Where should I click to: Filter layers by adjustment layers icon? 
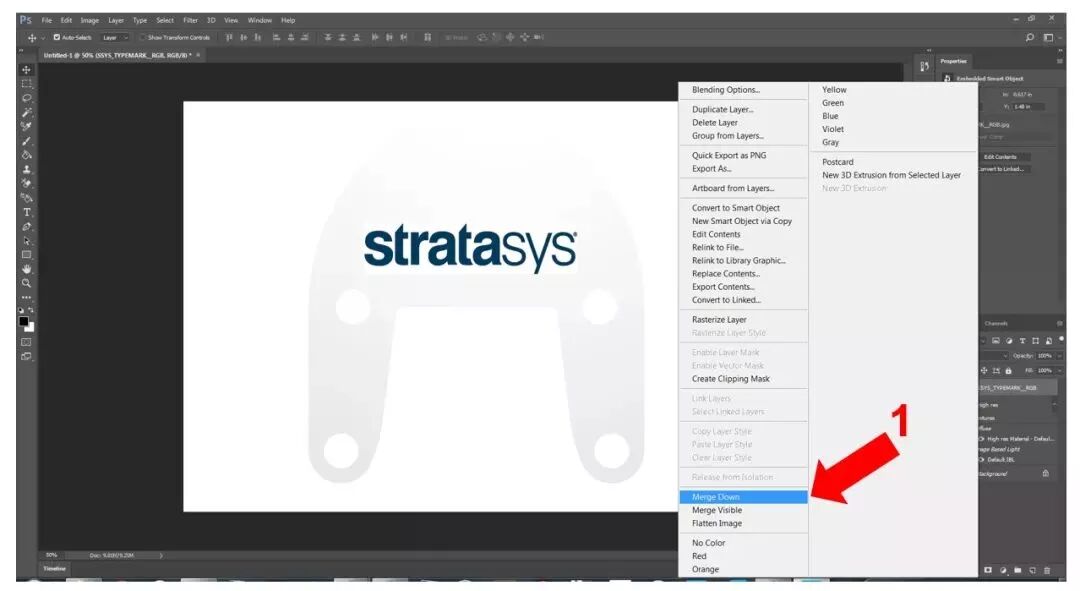(x=1009, y=341)
